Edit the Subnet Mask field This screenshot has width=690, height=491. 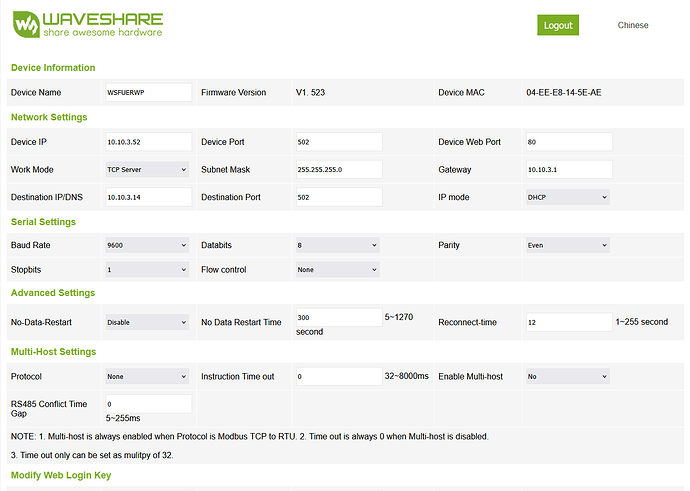339,169
